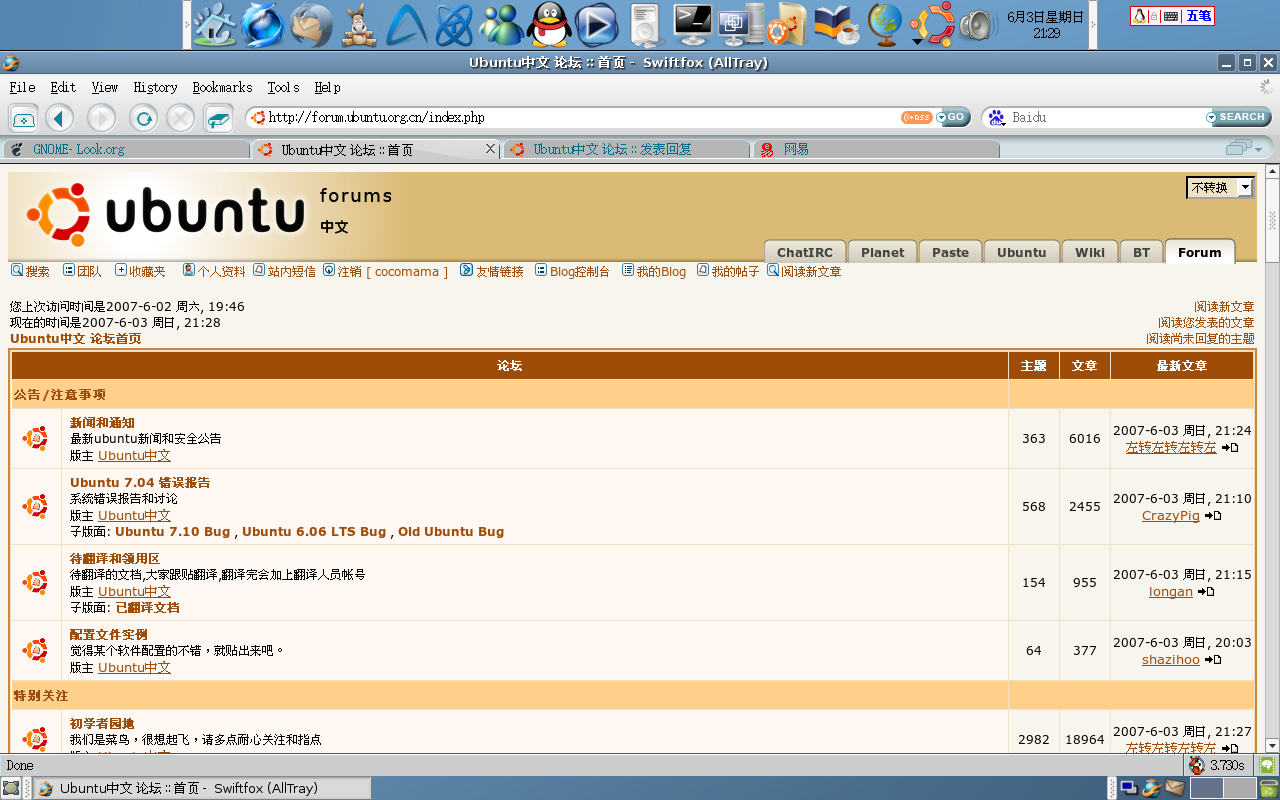
Task: Click the Stop loading X icon
Action: click(x=180, y=118)
